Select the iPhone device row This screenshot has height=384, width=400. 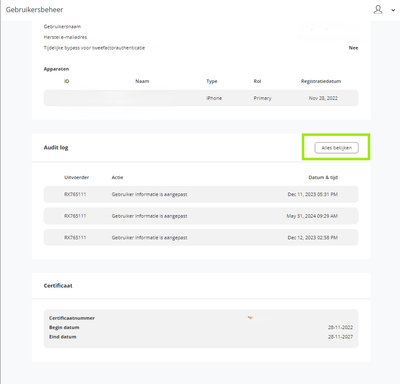pyautogui.click(x=201, y=98)
